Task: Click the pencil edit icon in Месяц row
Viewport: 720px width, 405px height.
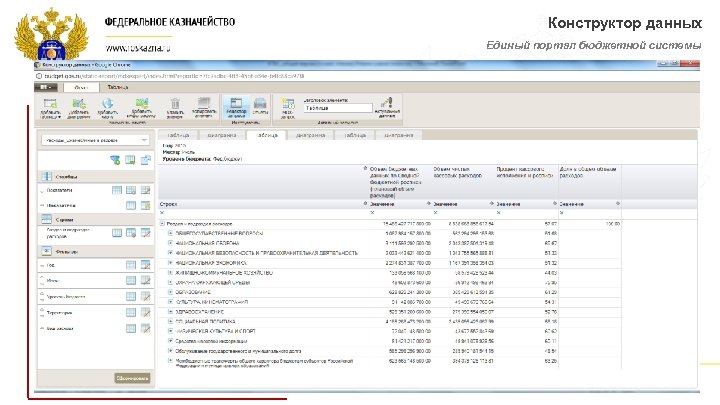Action: pyautogui.click(x=146, y=280)
